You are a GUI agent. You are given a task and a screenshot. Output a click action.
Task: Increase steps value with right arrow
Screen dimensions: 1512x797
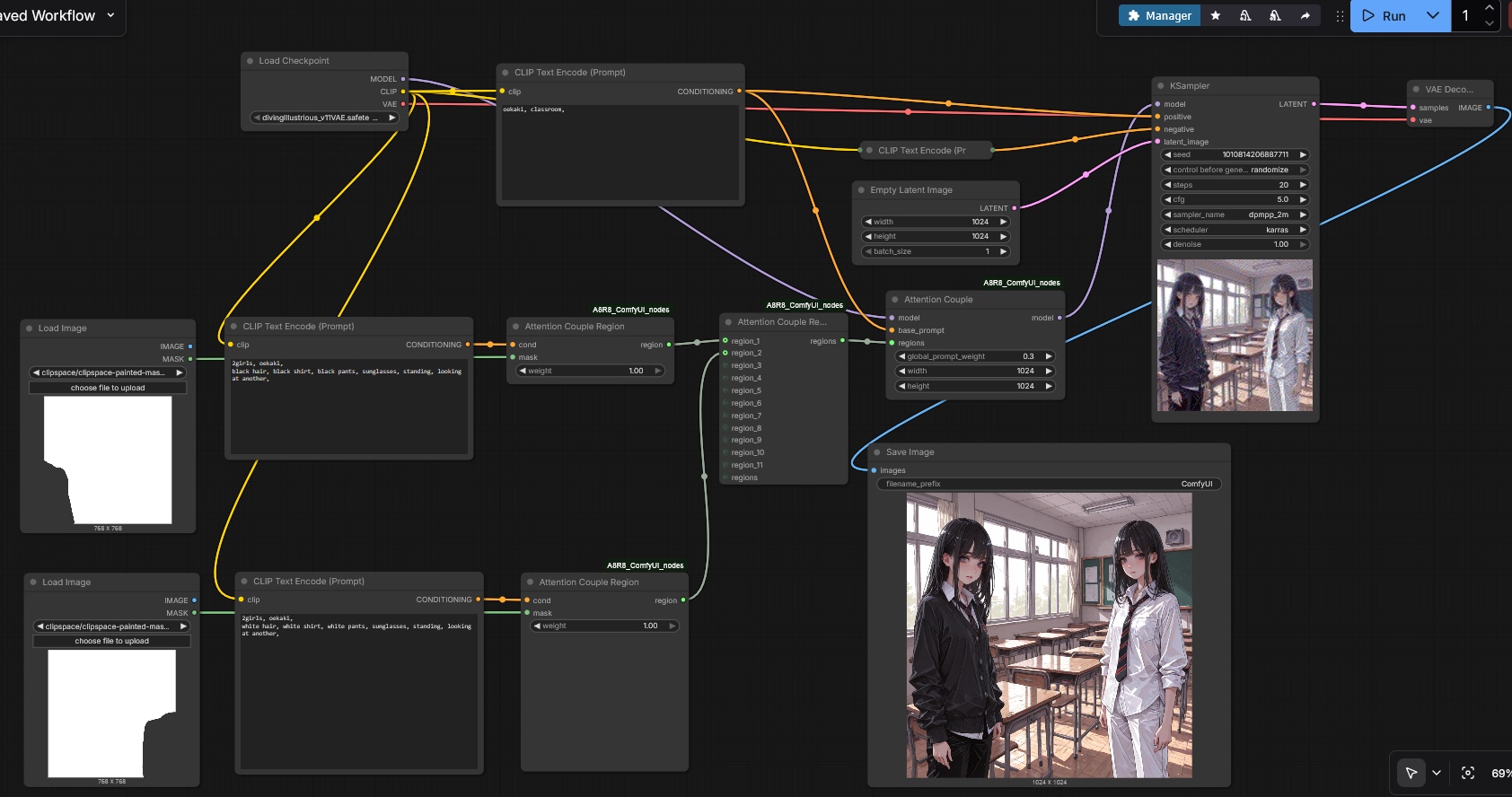(x=1303, y=185)
